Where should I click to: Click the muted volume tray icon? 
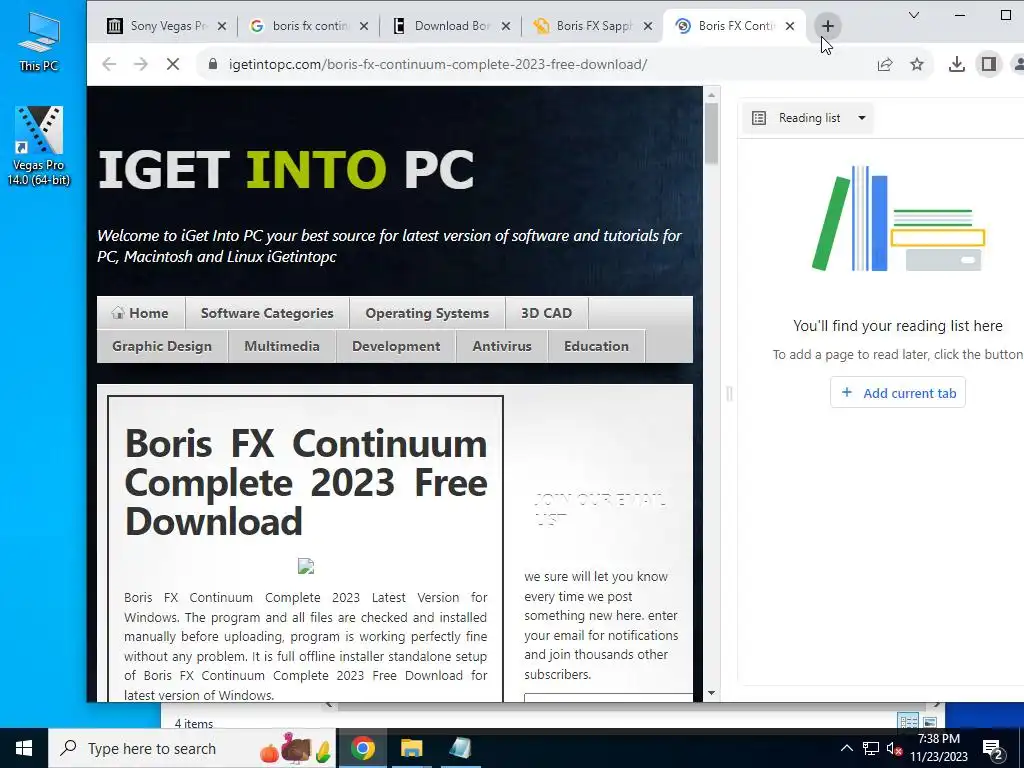[x=894, y=748]
